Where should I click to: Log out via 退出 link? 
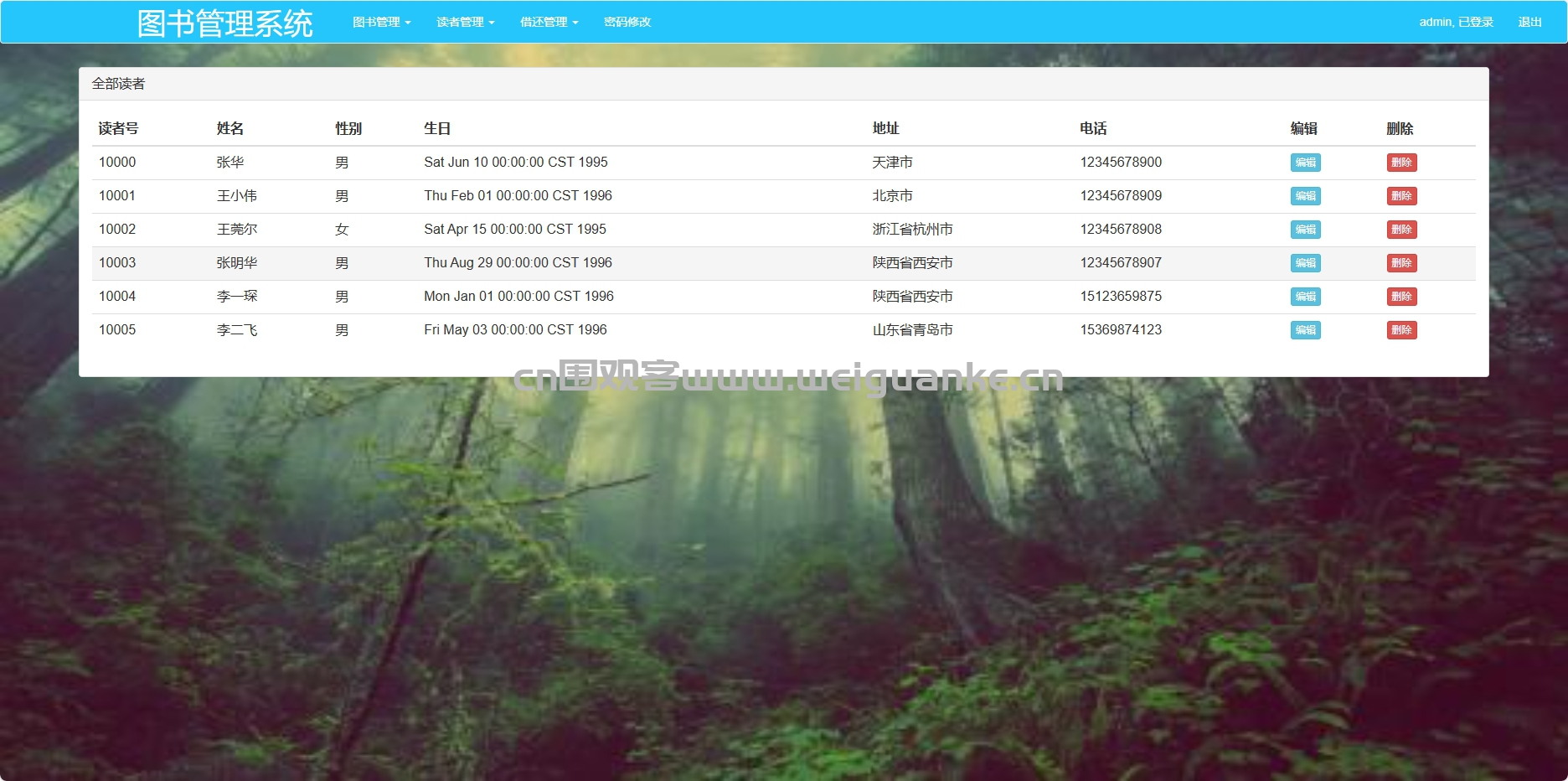coord(1530,22)
